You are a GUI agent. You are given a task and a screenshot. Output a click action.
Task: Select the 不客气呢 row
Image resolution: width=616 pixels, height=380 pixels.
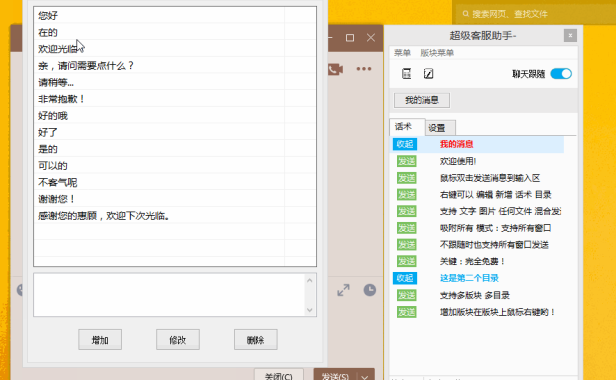coord(175,182)
